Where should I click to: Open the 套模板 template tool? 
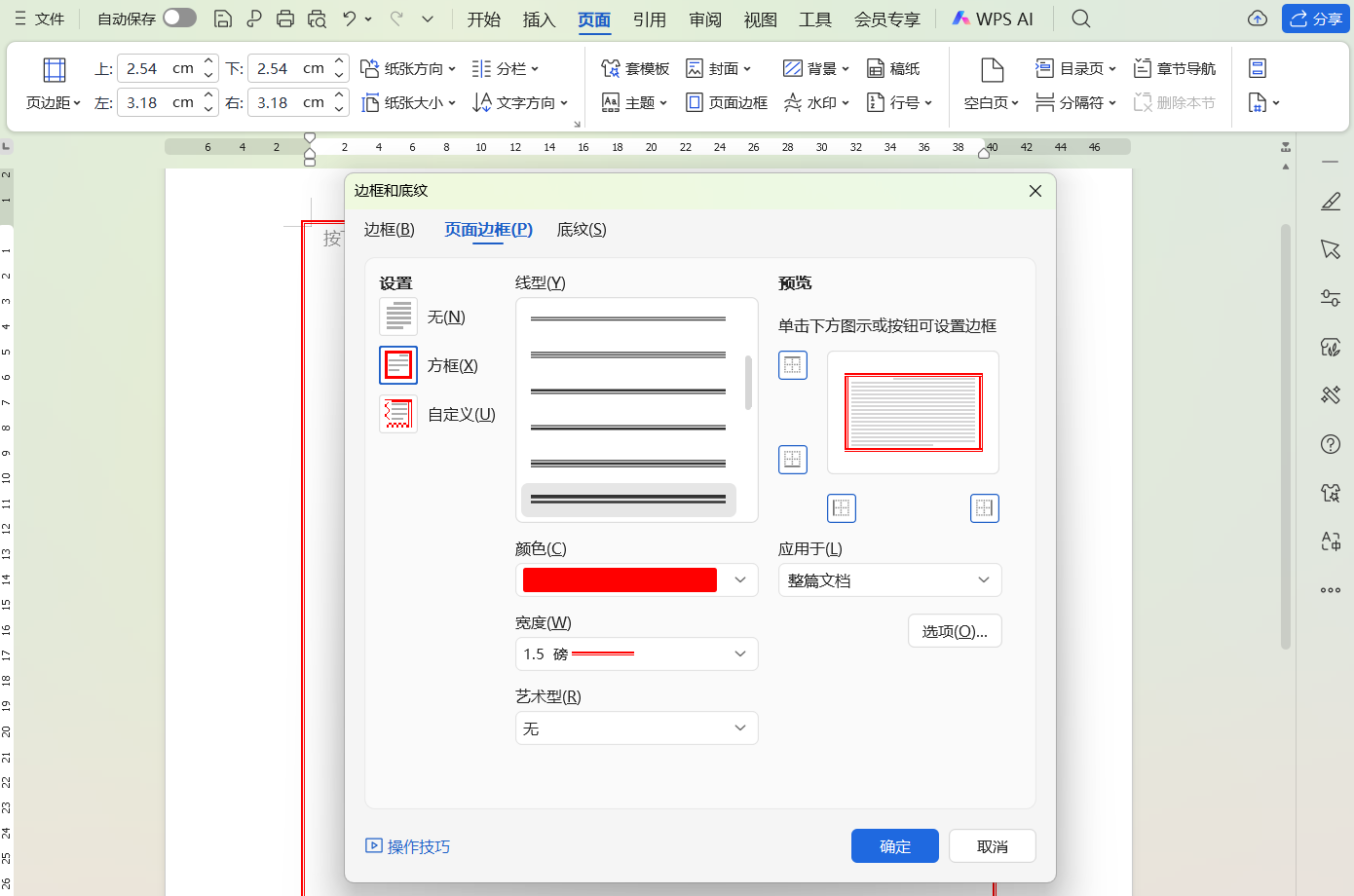point(635,68)
